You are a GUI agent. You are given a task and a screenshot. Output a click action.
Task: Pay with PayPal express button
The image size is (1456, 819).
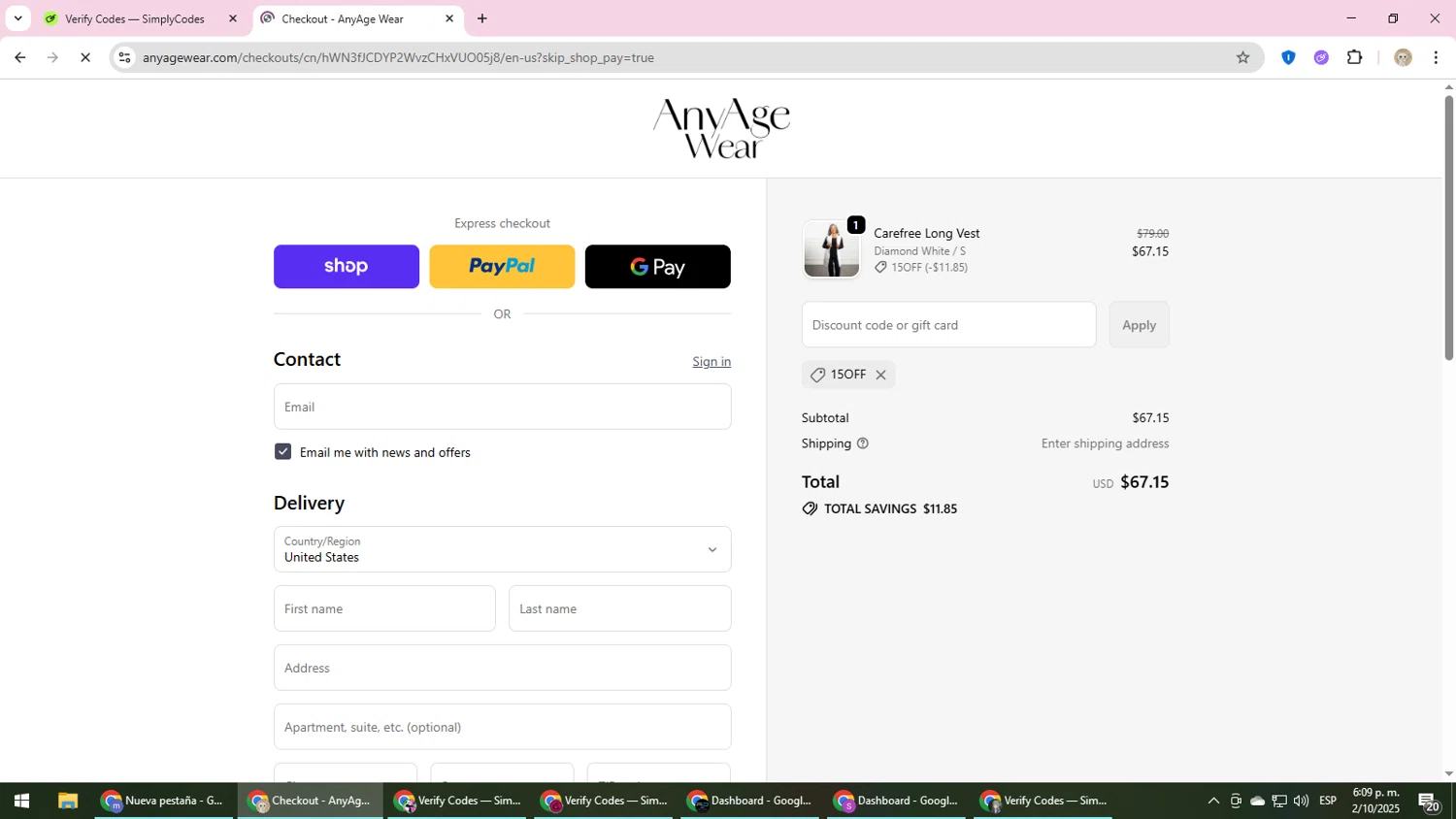[502, 266]
